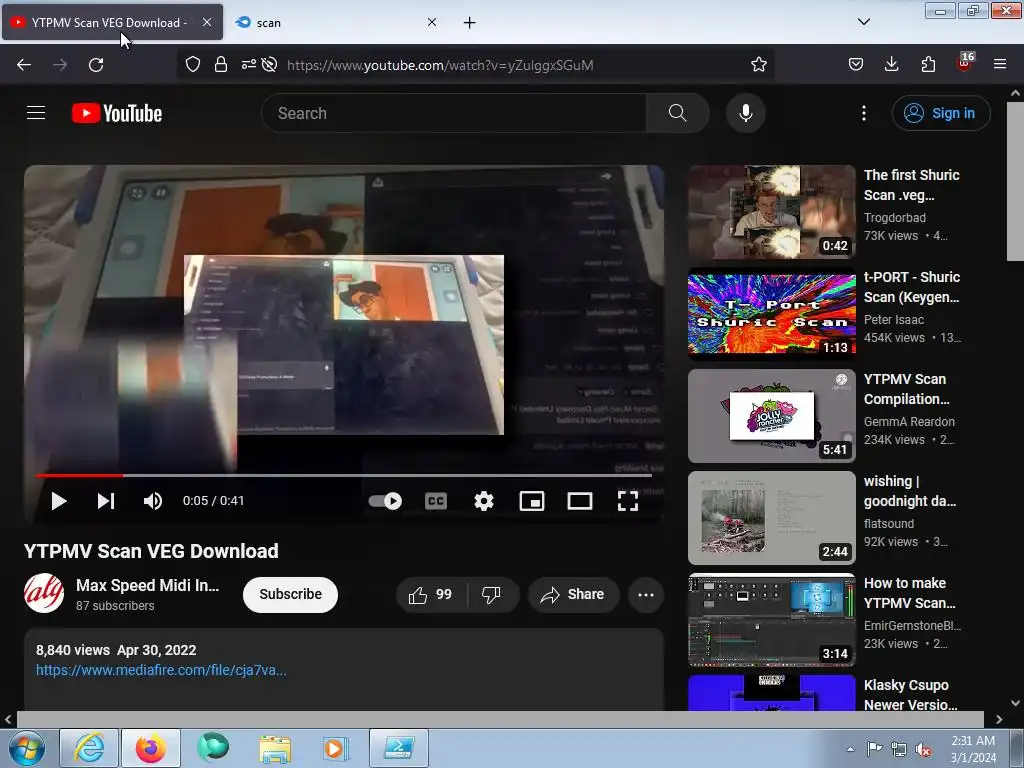This screenshot has height=768, width=1024.
Task: Play the video
Action: tap(59, 501)
